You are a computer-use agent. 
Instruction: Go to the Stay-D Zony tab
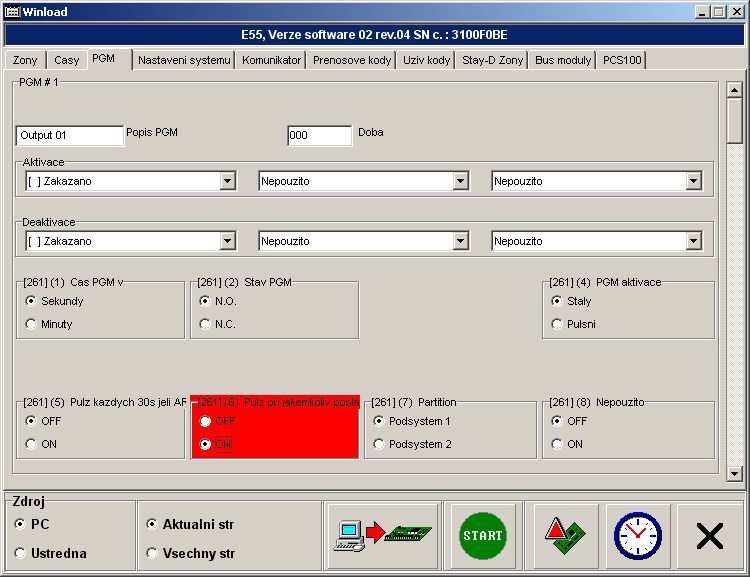492,60
